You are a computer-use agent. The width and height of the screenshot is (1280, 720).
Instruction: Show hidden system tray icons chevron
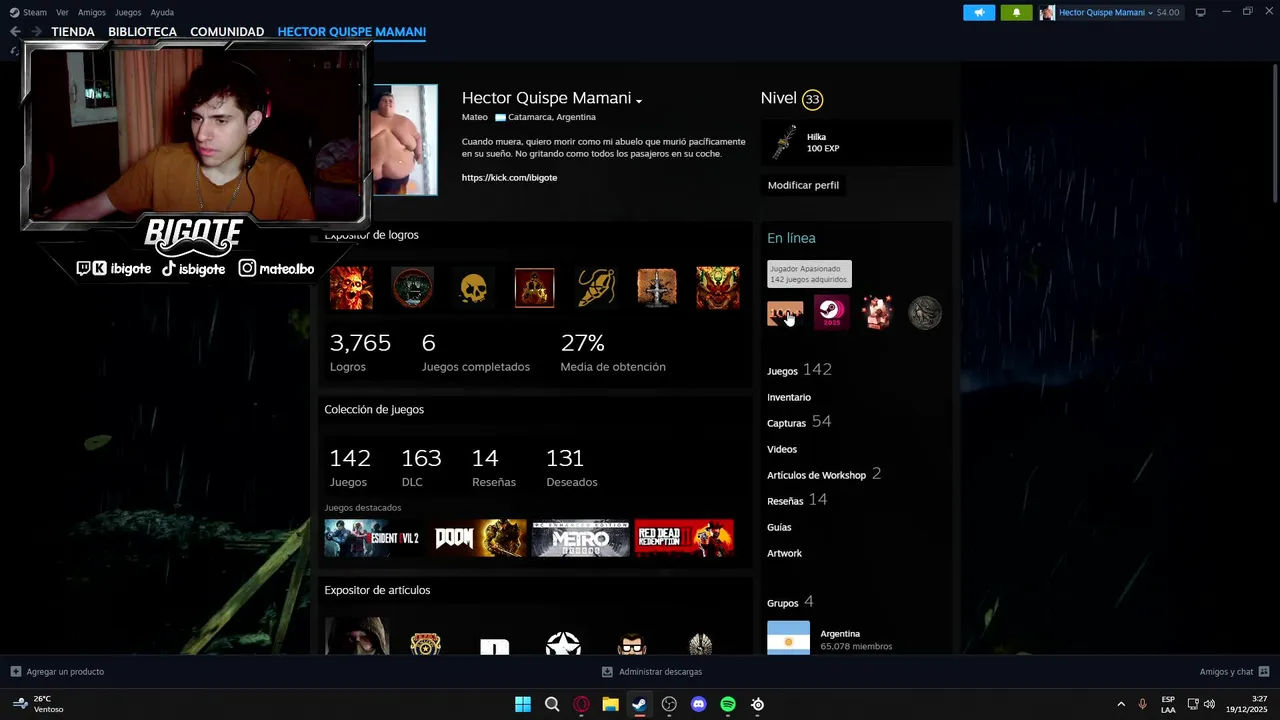[x=1121, y=704]
